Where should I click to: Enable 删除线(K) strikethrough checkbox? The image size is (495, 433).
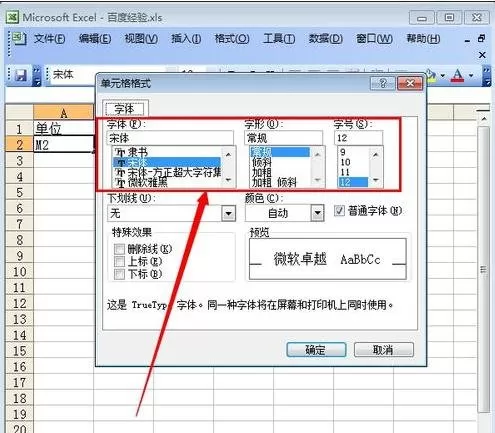coord(119,249)
